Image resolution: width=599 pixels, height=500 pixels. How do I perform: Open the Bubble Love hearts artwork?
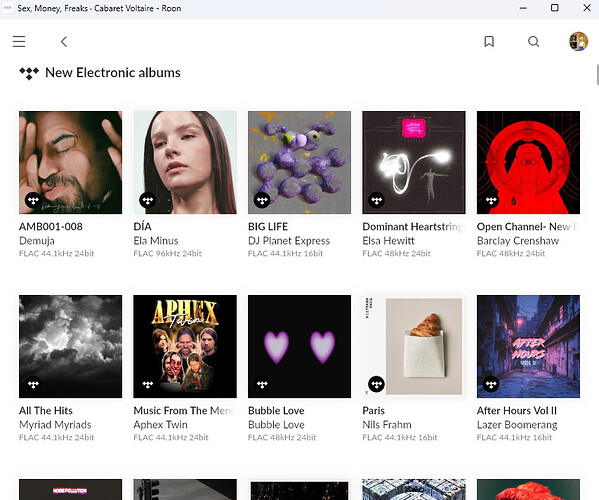coord(300,346)
